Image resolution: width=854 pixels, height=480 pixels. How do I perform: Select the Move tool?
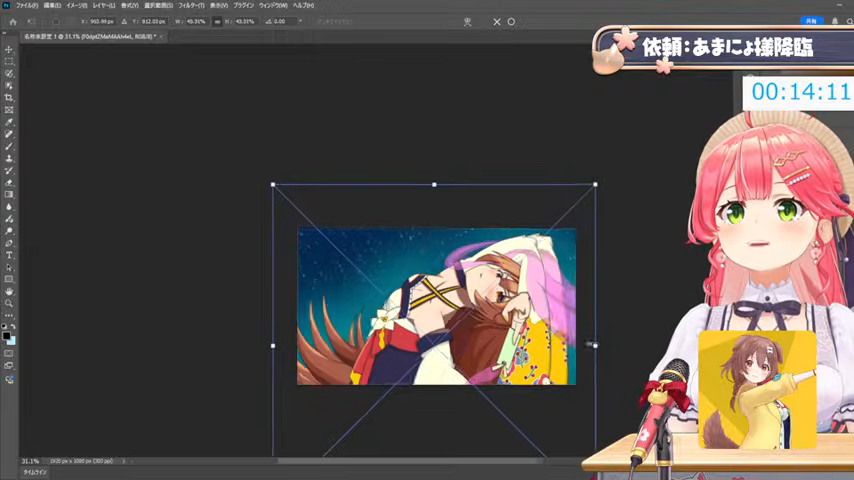point(9,50)
